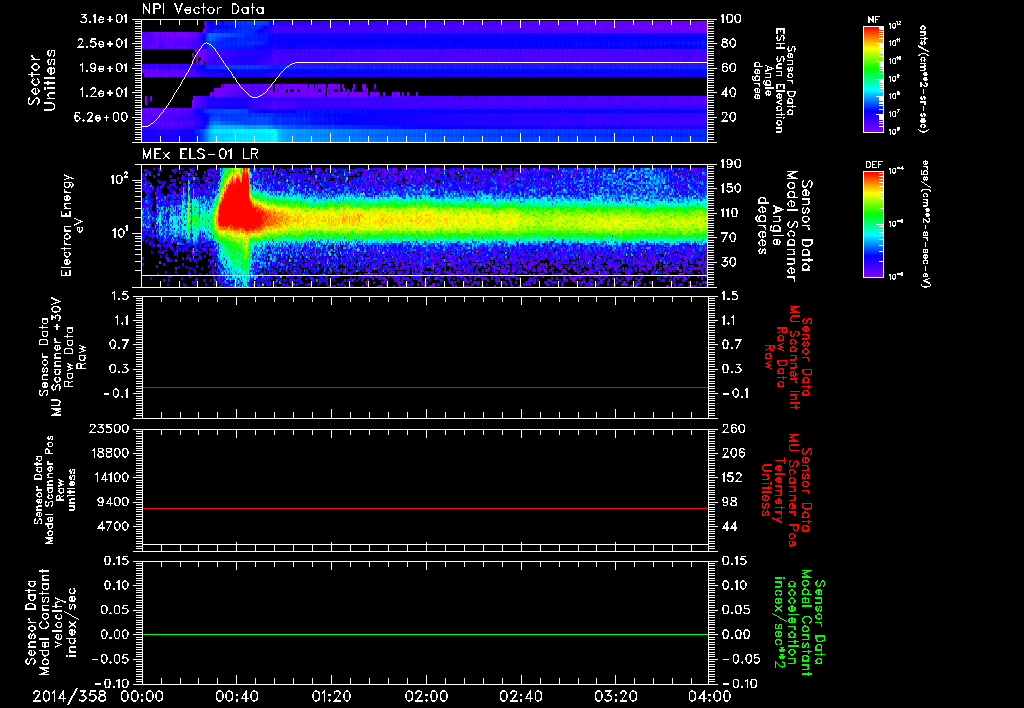The width and height of the screenshot is (1024, 708).
Task: Click the 'DEF' color bar title
Action: pos(873,165)
